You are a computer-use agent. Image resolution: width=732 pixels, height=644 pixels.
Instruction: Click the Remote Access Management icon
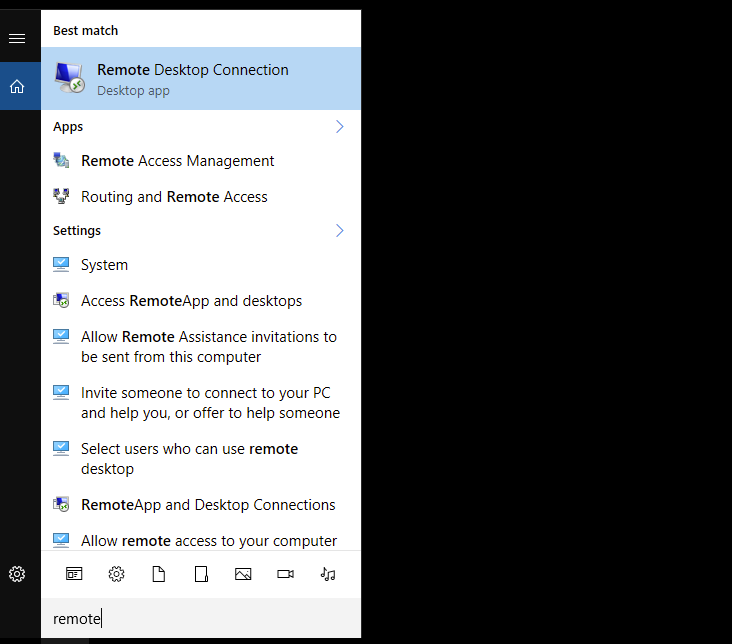[x=61, y=160]
